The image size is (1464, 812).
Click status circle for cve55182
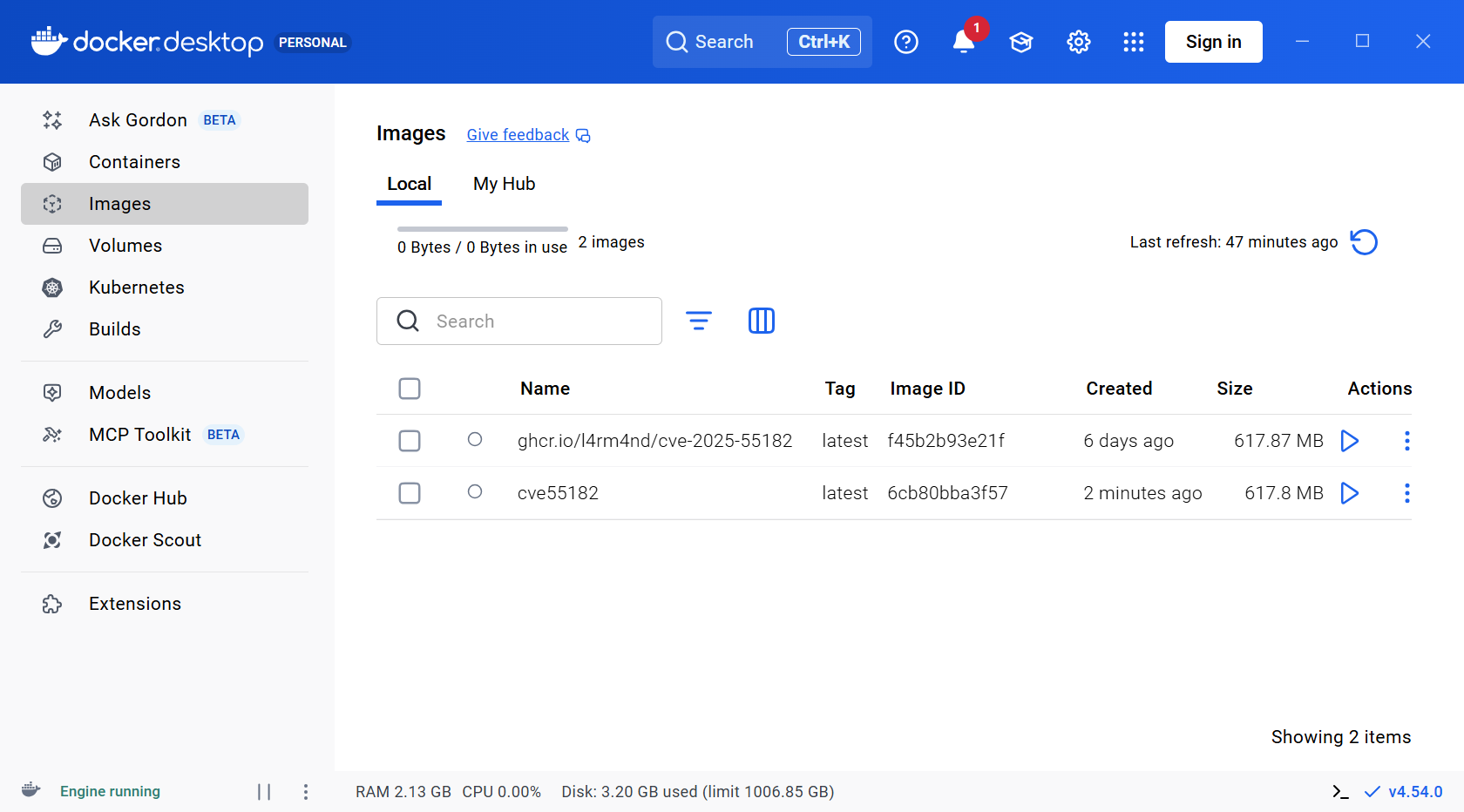tap(475, 491)
